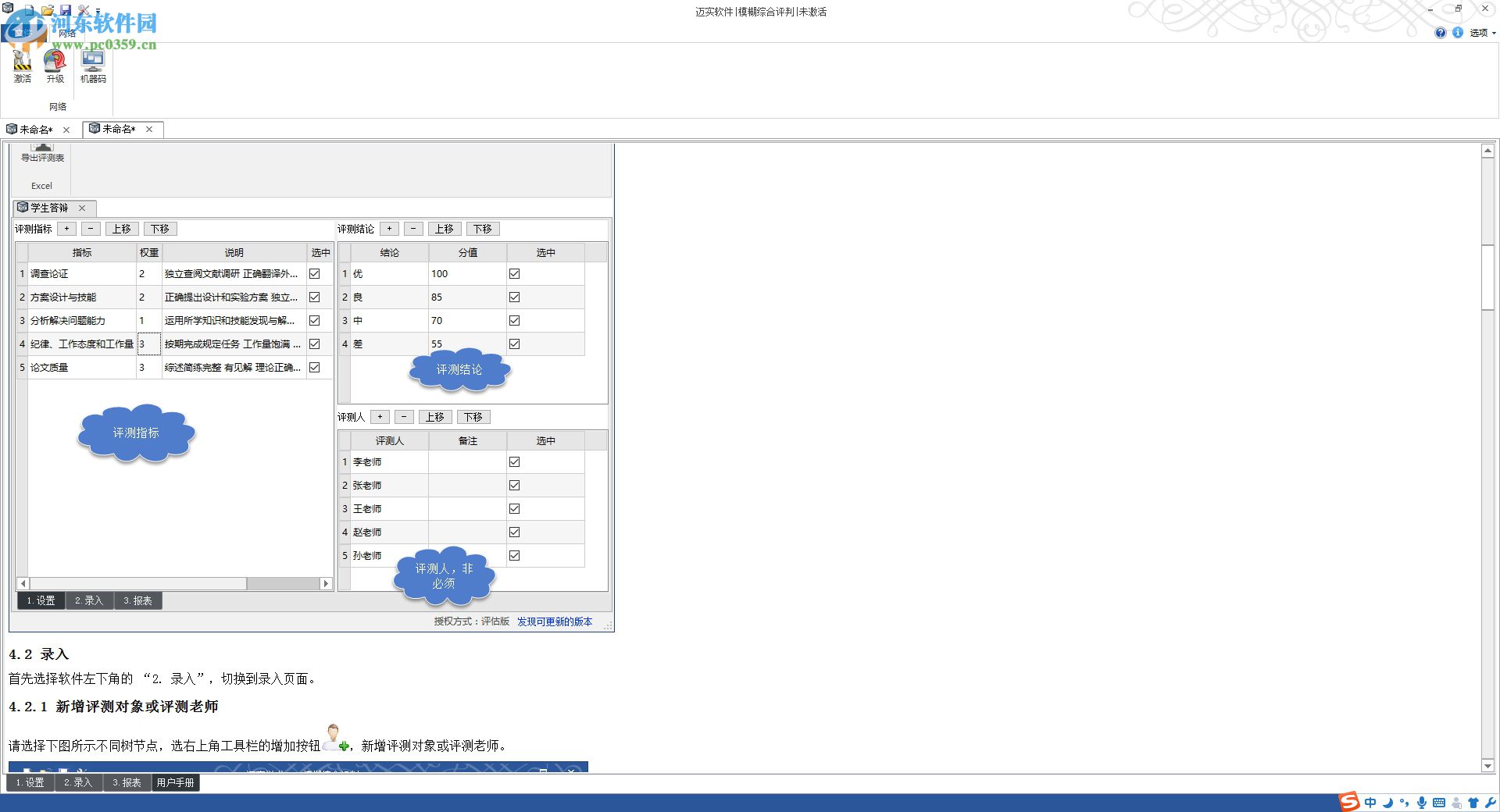The image size is (1500, 812).
Task: Switch to the first 未命名* document tab
Action: [36, 130]
